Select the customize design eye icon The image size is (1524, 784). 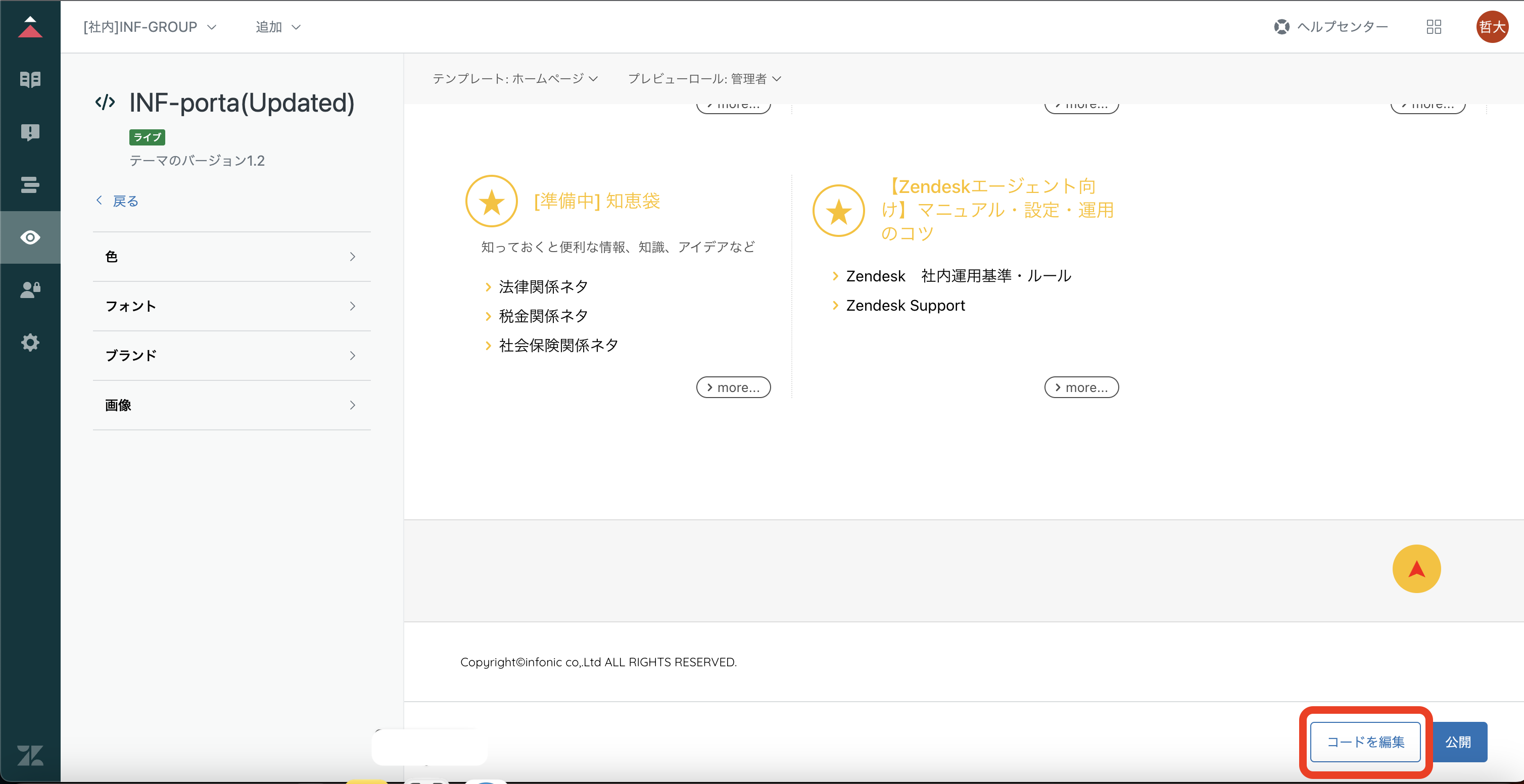(30, 237)
